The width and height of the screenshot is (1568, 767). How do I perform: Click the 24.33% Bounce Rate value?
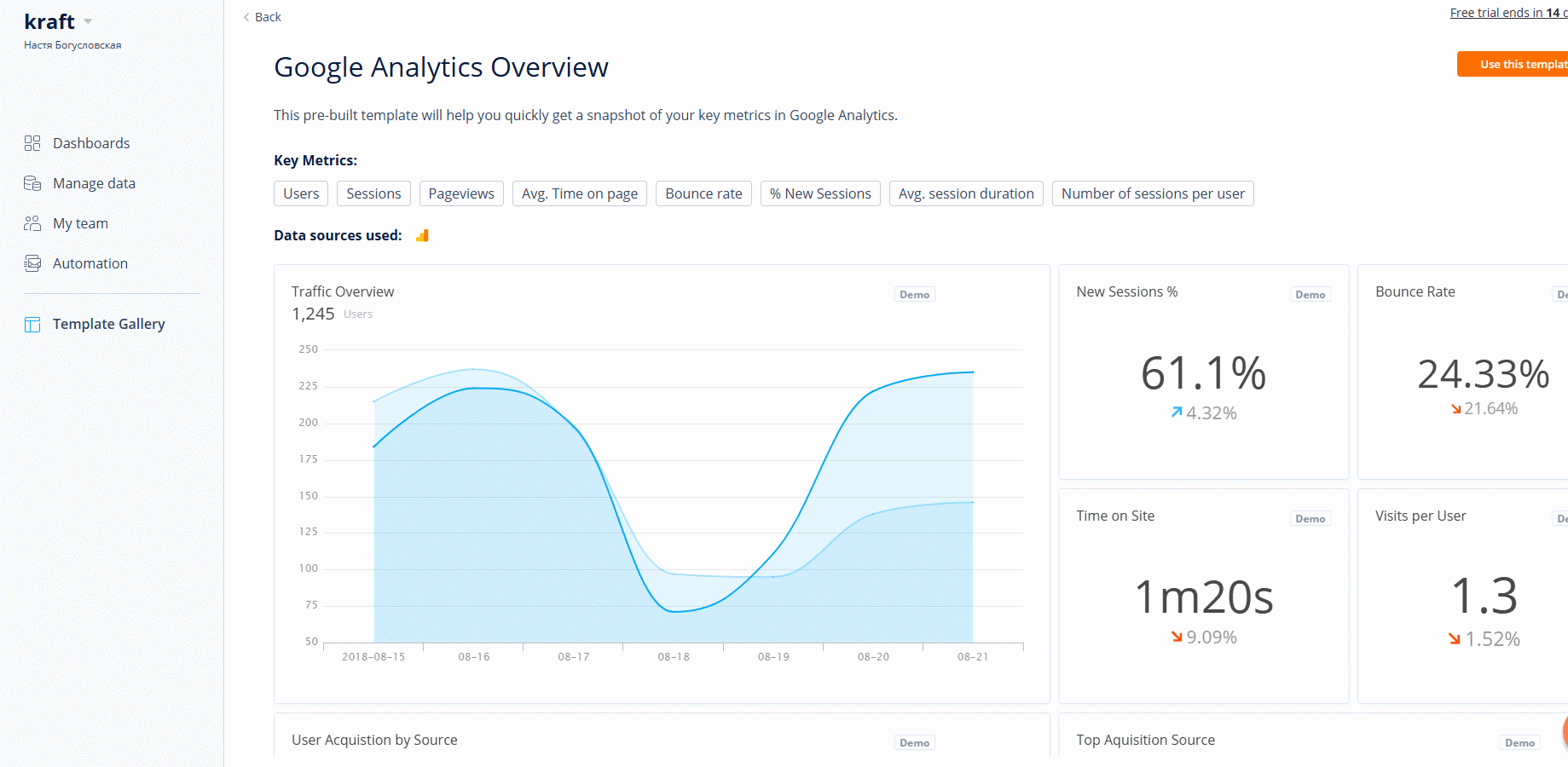click(1483, 373)
